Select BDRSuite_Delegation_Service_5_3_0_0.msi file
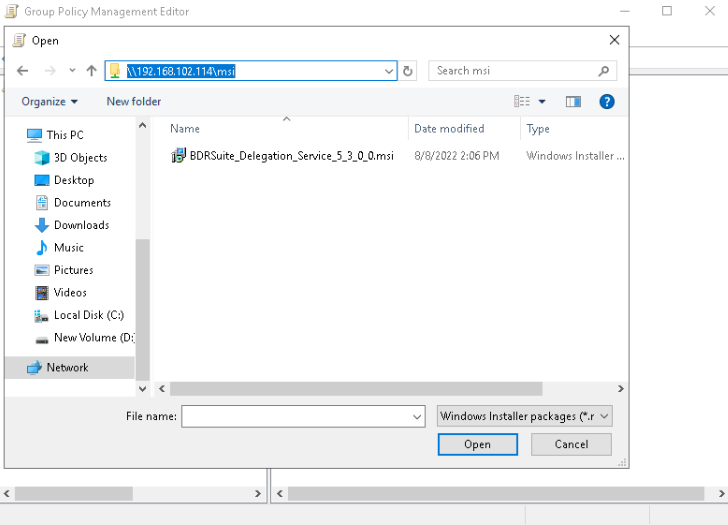Viewport: 728px width, 525px height. [292, 156]
